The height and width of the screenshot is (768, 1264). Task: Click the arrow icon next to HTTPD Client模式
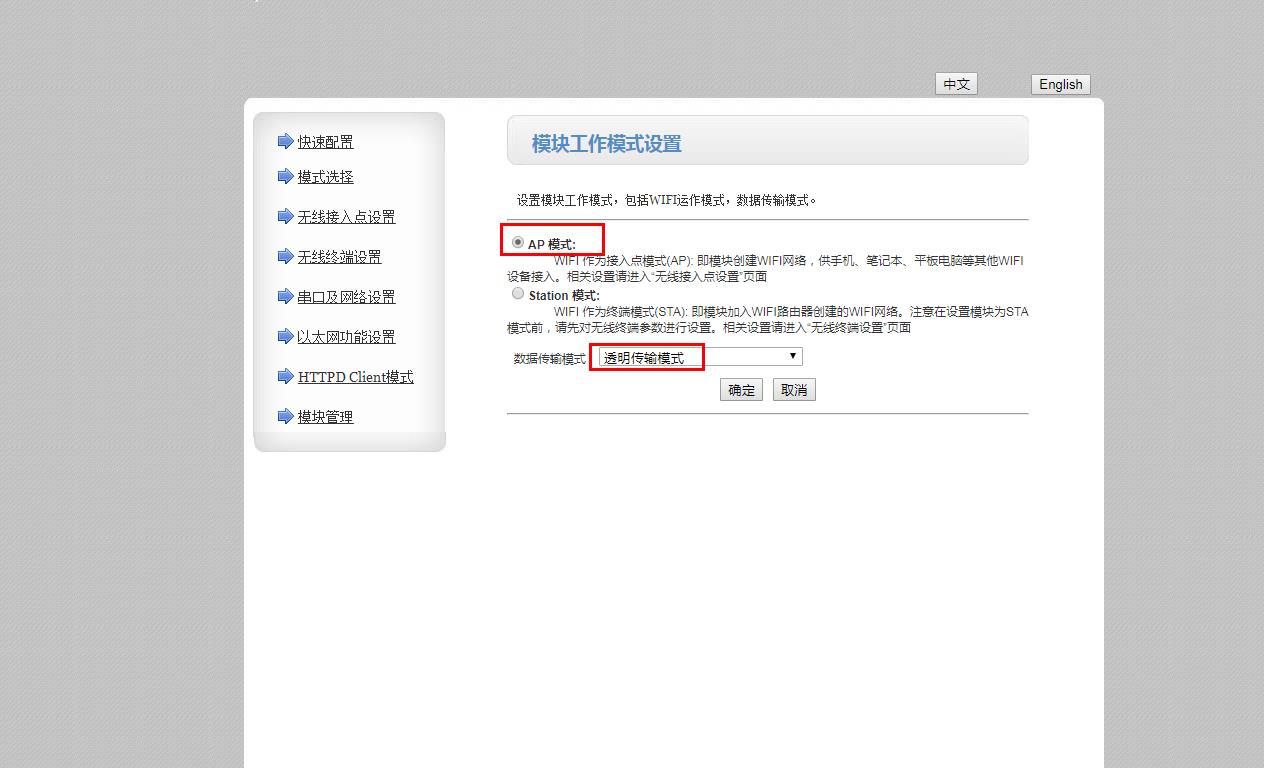click(285, 376)
